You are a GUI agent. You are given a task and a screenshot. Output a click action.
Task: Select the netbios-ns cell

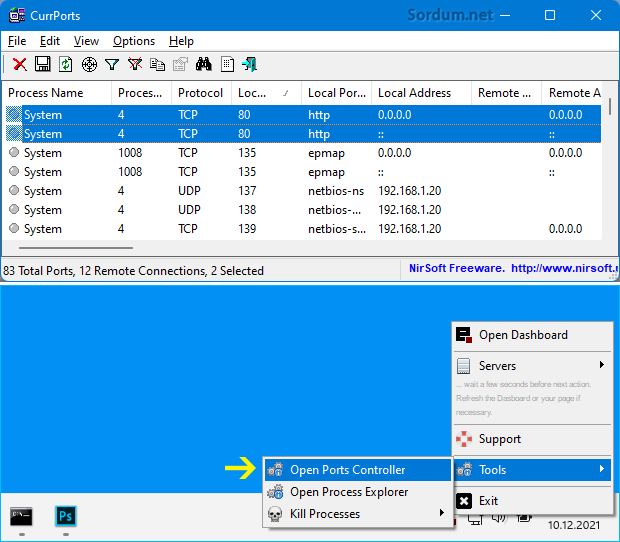[336, 191]
